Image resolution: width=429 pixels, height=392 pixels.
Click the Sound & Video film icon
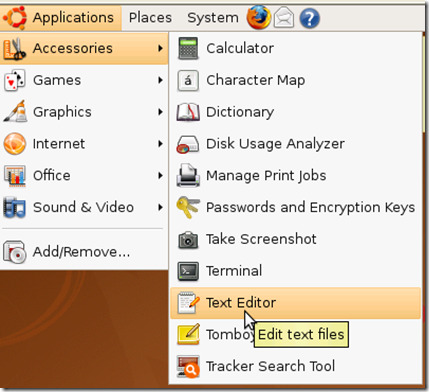14,207
